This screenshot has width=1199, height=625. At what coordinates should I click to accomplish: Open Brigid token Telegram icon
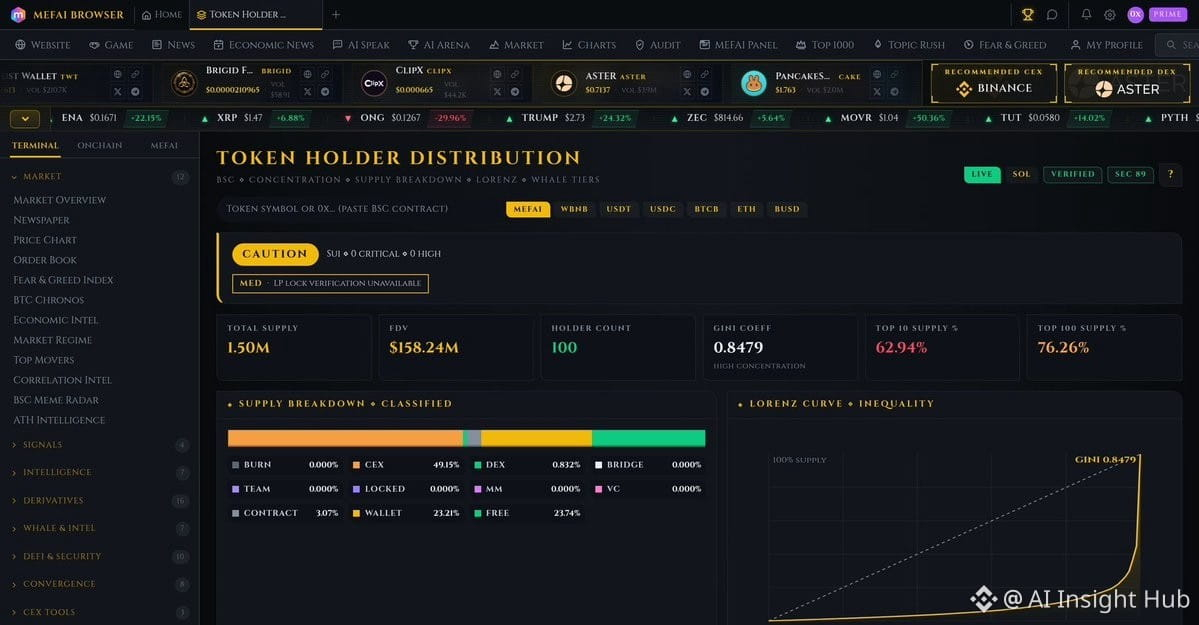tap(325, 92)
